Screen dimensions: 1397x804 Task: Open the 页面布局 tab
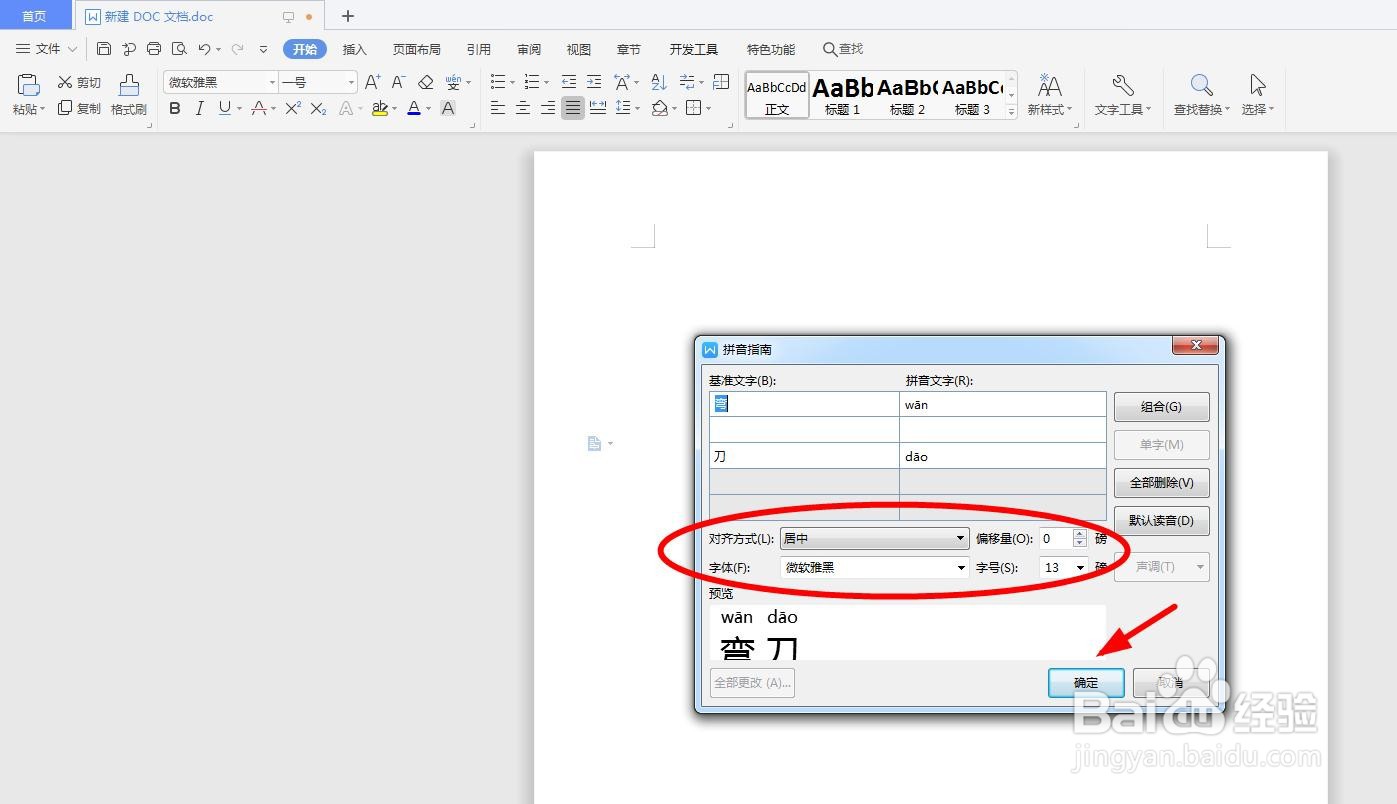(x=416, y=48)
